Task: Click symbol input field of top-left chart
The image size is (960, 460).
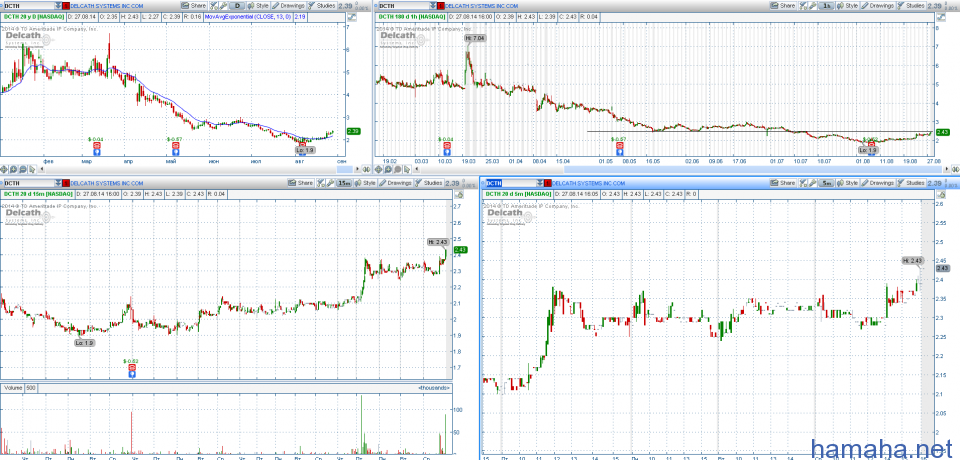Action: point(29,6)
